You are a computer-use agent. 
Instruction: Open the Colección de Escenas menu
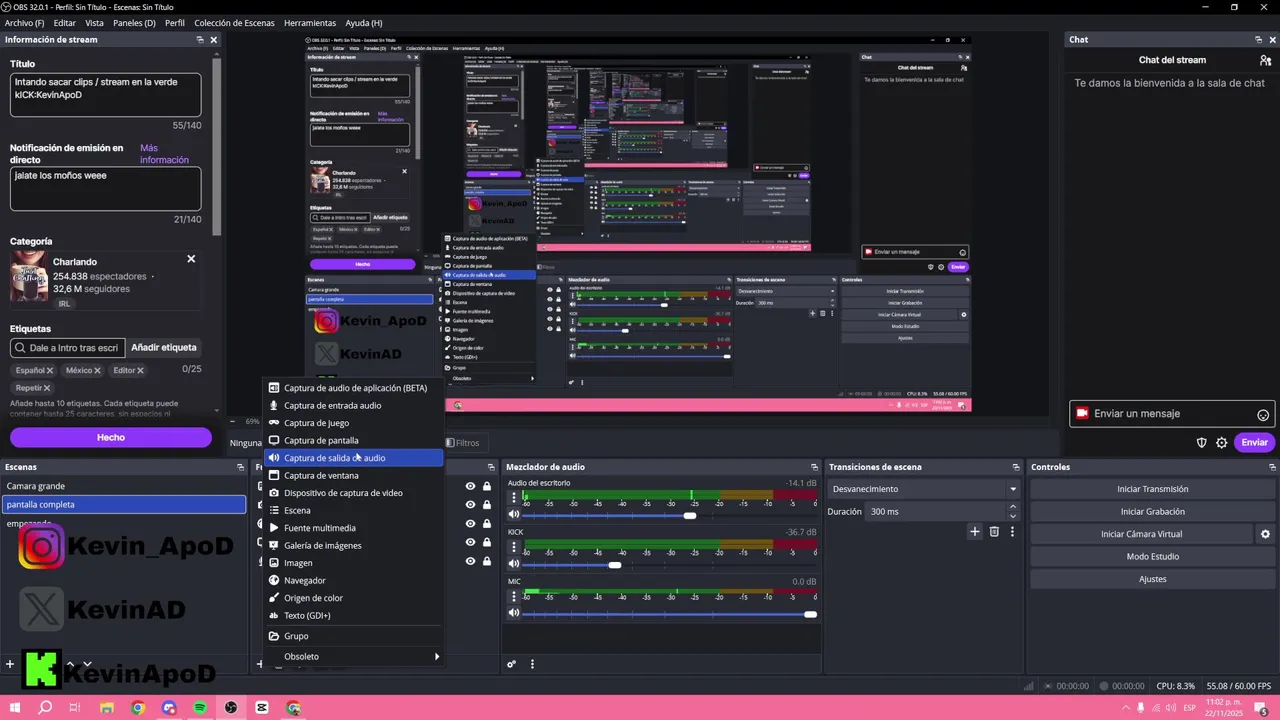coord(234,23)
